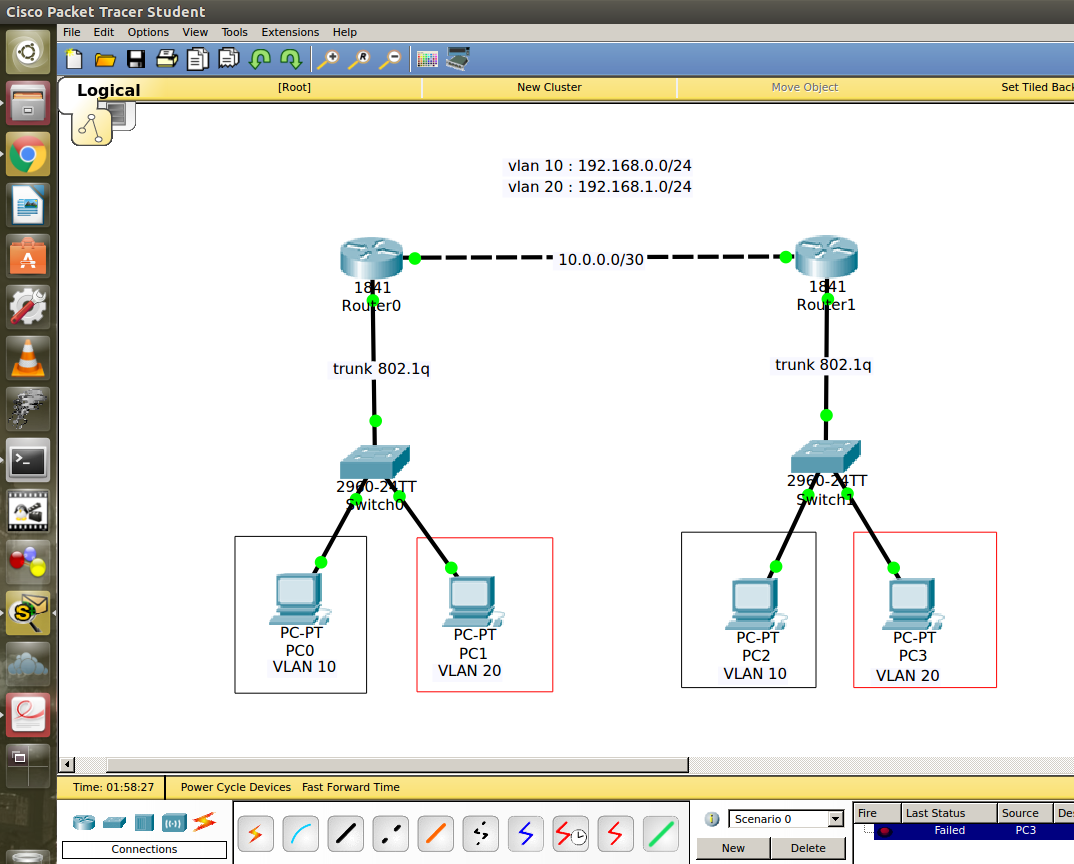Click New Cluster in the workspace bar
Screen dimensions: 1074x864
click(549, 87)
